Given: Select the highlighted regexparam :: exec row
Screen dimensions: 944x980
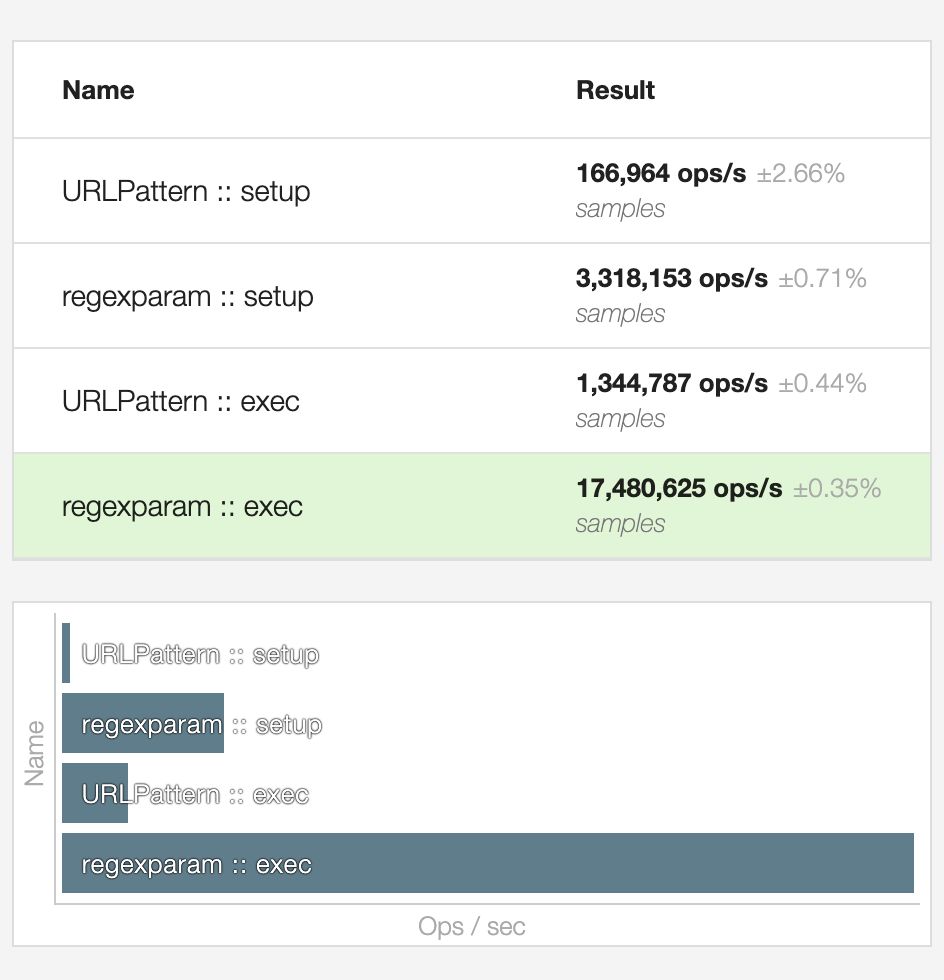Looking at the screenshot, I should point(472,506).
